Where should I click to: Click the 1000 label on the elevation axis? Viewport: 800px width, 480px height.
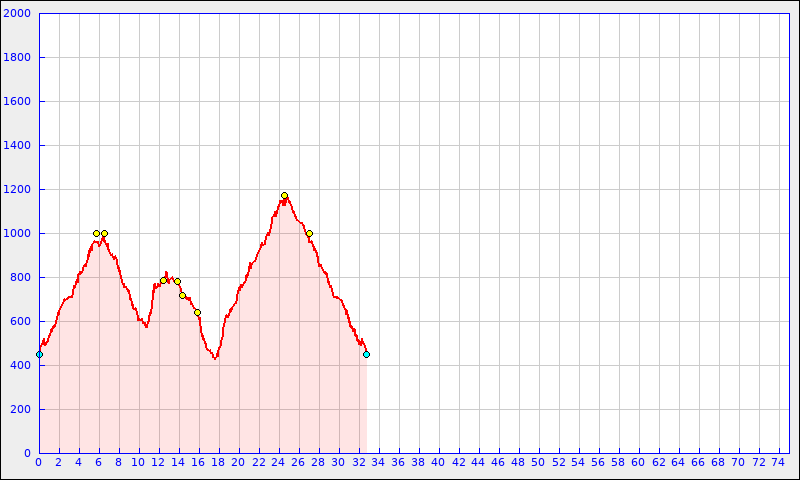(18, 234)
